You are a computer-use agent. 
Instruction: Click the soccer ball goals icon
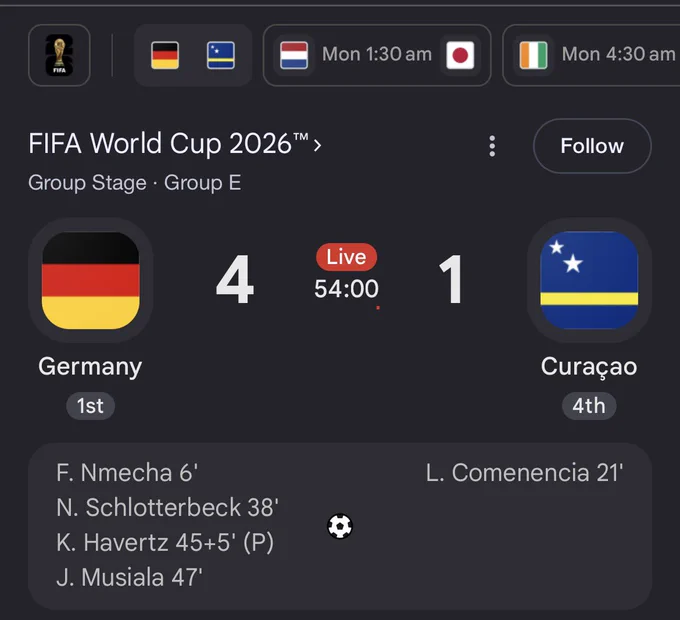coord(340,526)
